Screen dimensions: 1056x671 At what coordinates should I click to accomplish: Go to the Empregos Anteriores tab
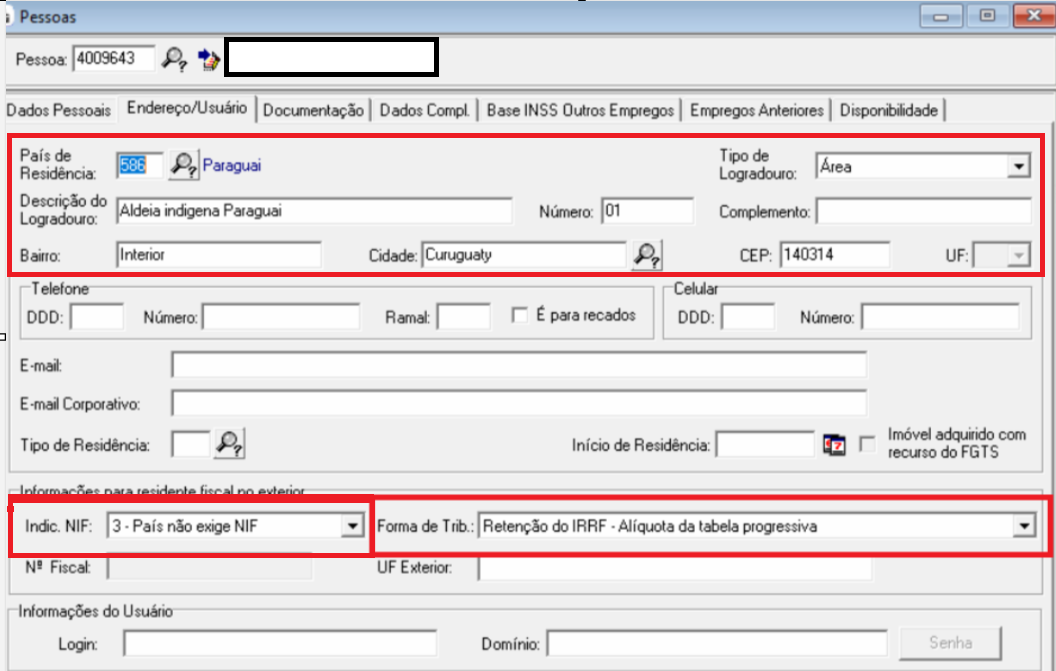756,111
